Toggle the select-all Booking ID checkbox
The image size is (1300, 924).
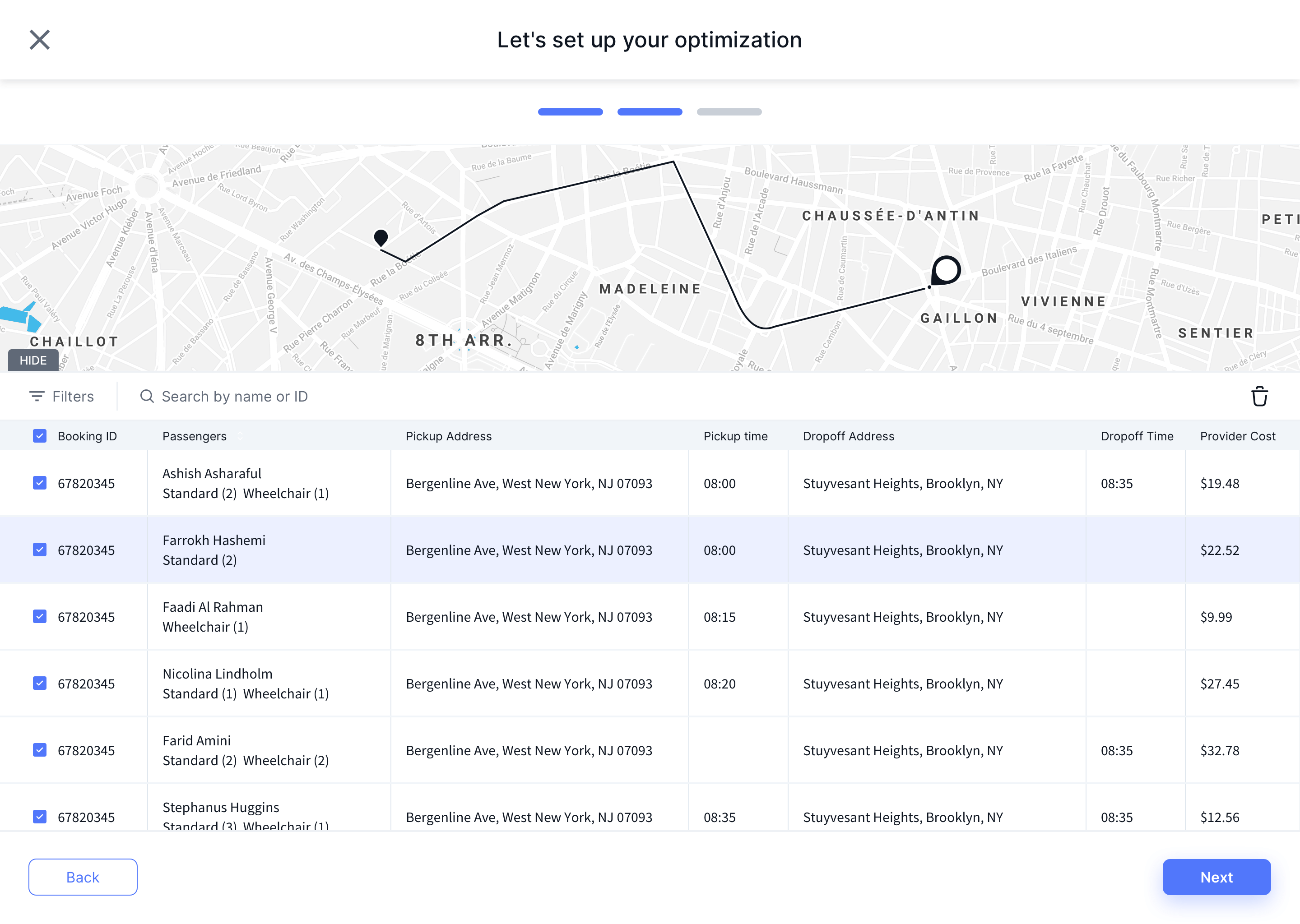(39, 436)
